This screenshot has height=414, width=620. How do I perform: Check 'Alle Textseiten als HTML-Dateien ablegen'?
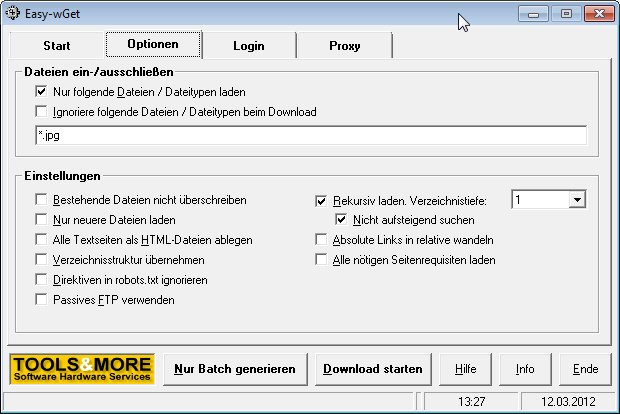[41, 240]
